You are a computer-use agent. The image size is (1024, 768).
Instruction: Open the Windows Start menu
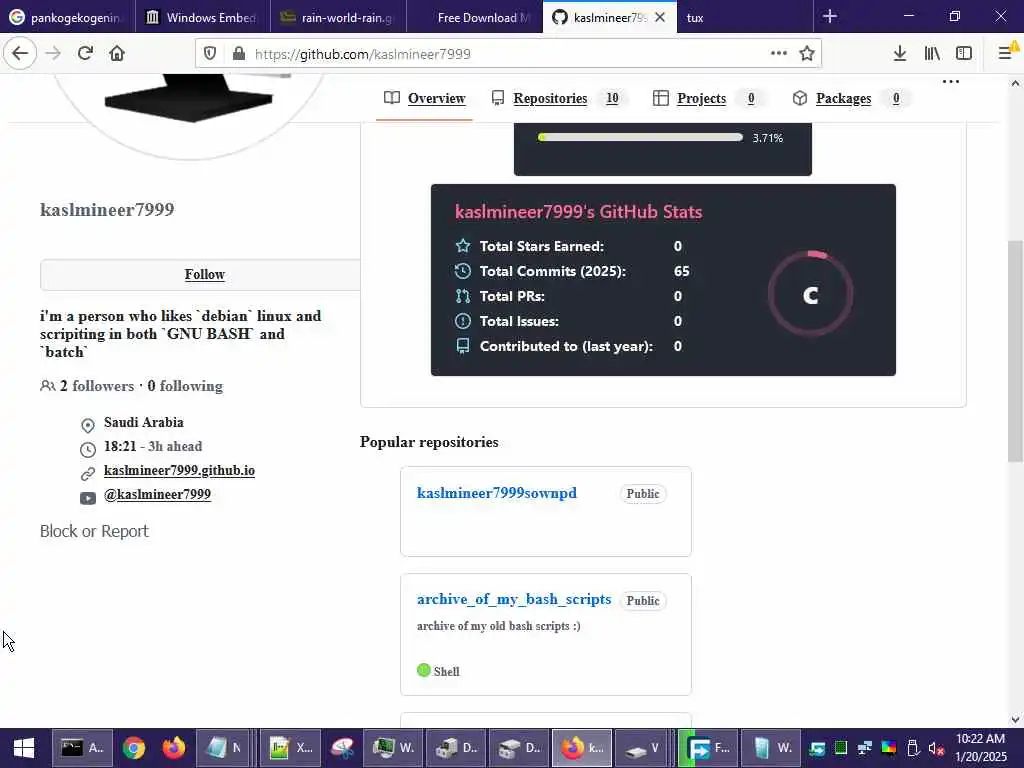tap(24, 748)
